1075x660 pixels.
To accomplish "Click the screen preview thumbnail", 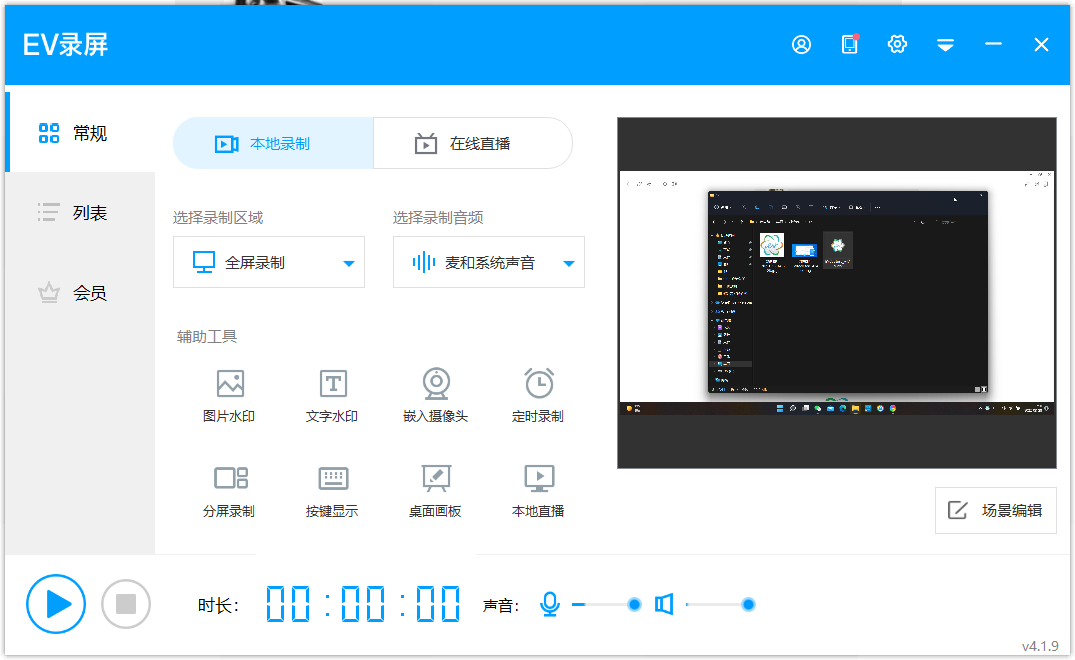I will [x=837, y=293].
